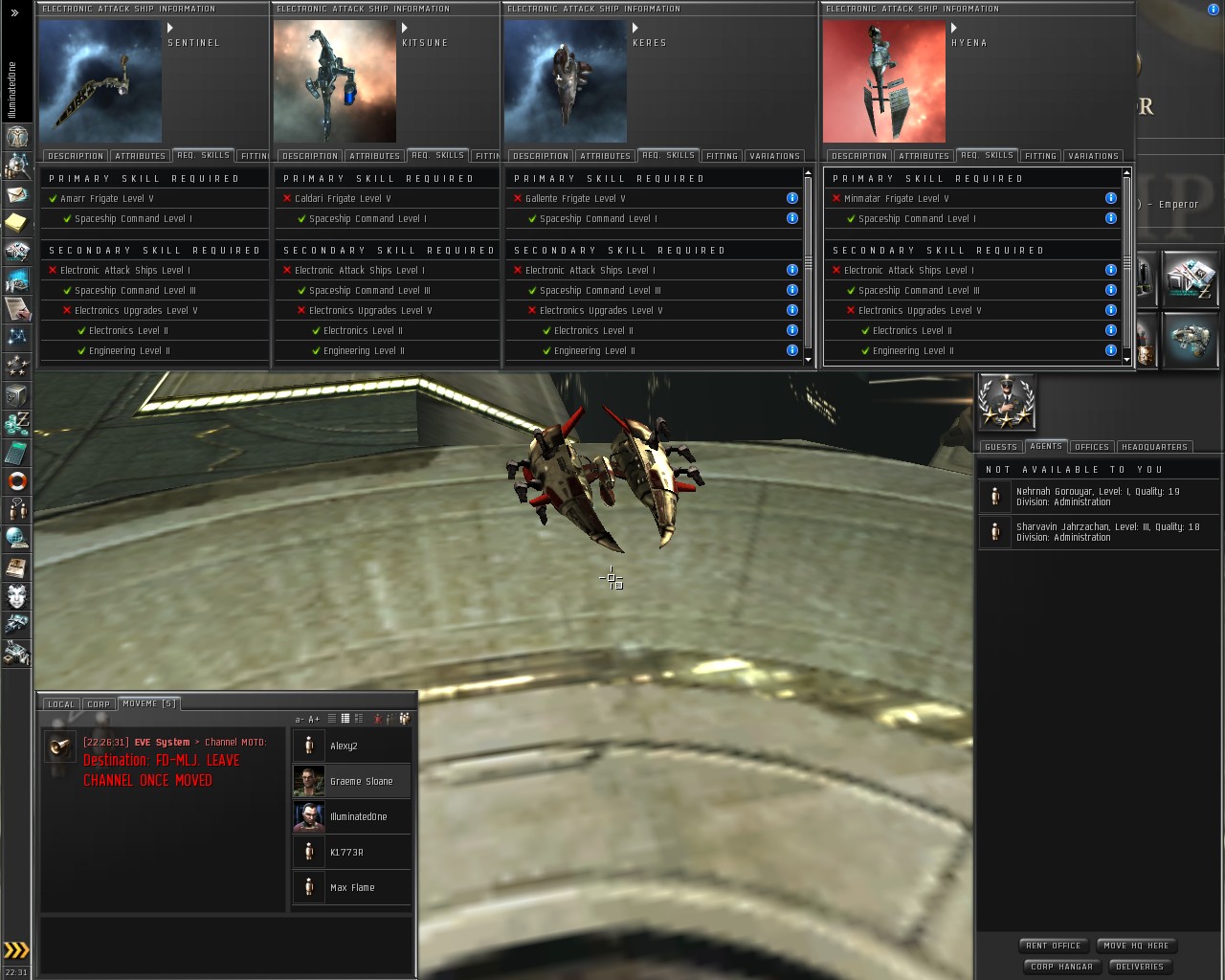The width and height of the screenshot is (1225, 980).
Task: Toggle the red figure member list option
Action: point(378,719)
